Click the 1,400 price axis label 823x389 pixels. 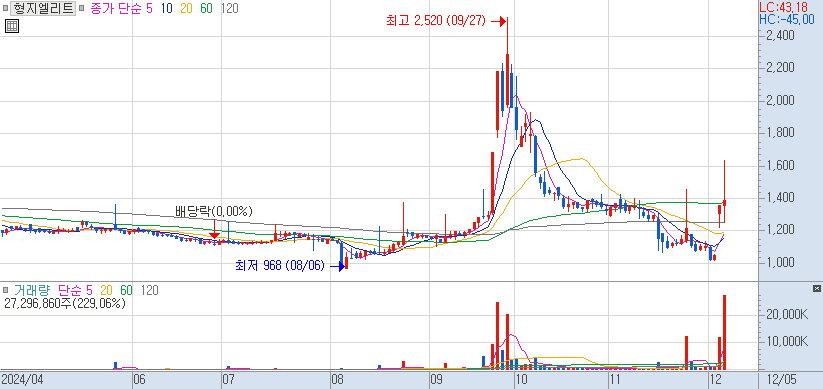(779, 198)
